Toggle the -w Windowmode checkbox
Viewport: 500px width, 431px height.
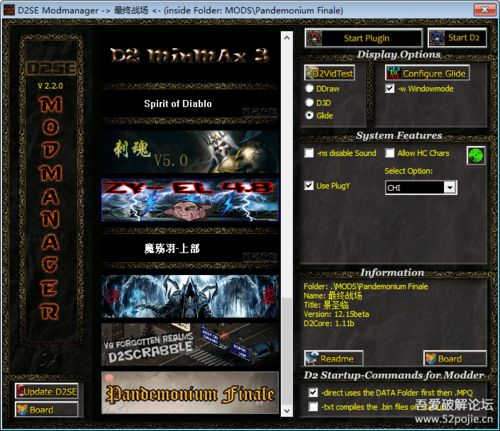389,88
